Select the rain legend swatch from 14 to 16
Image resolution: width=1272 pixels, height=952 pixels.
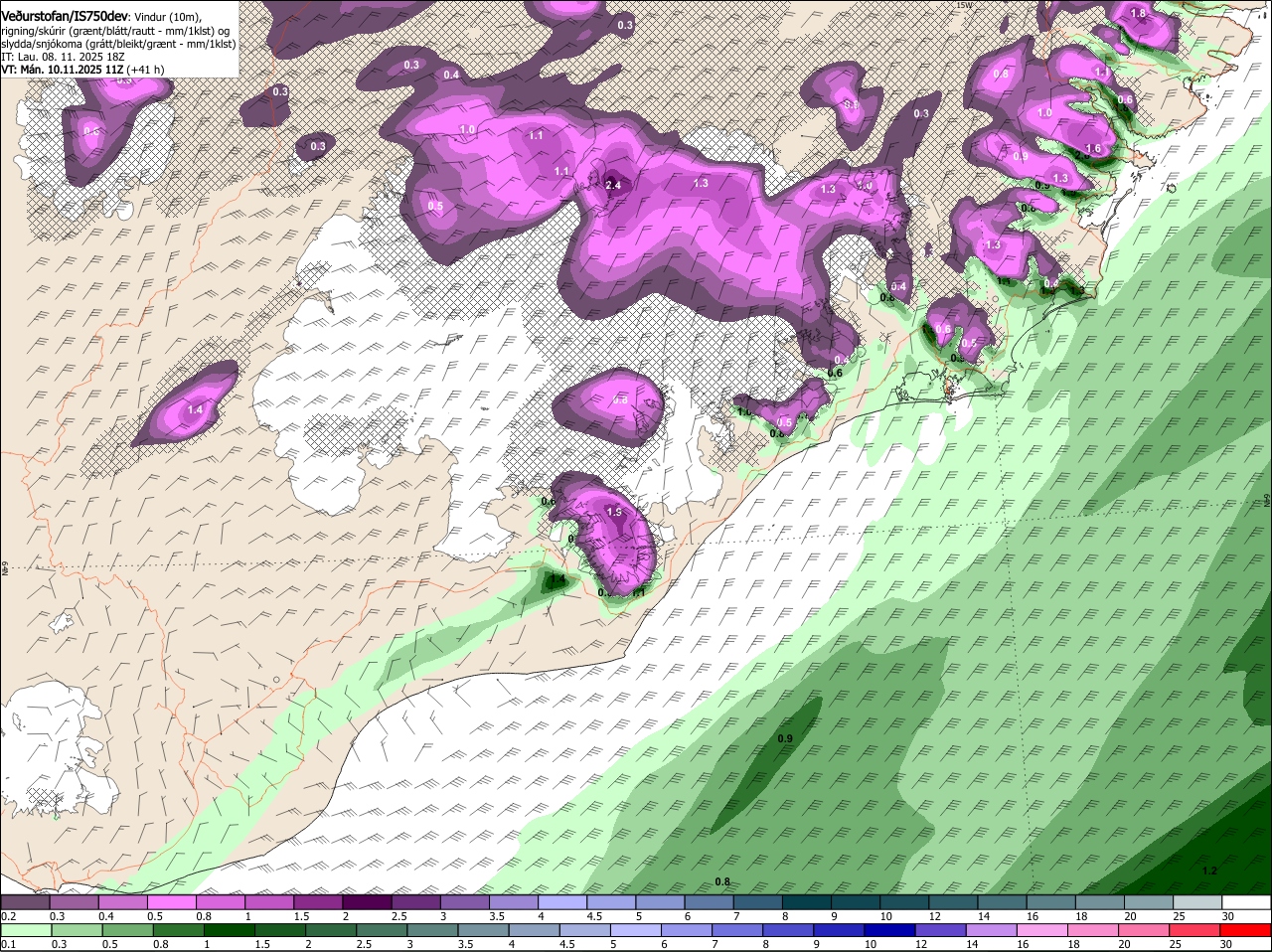[992, 930]
